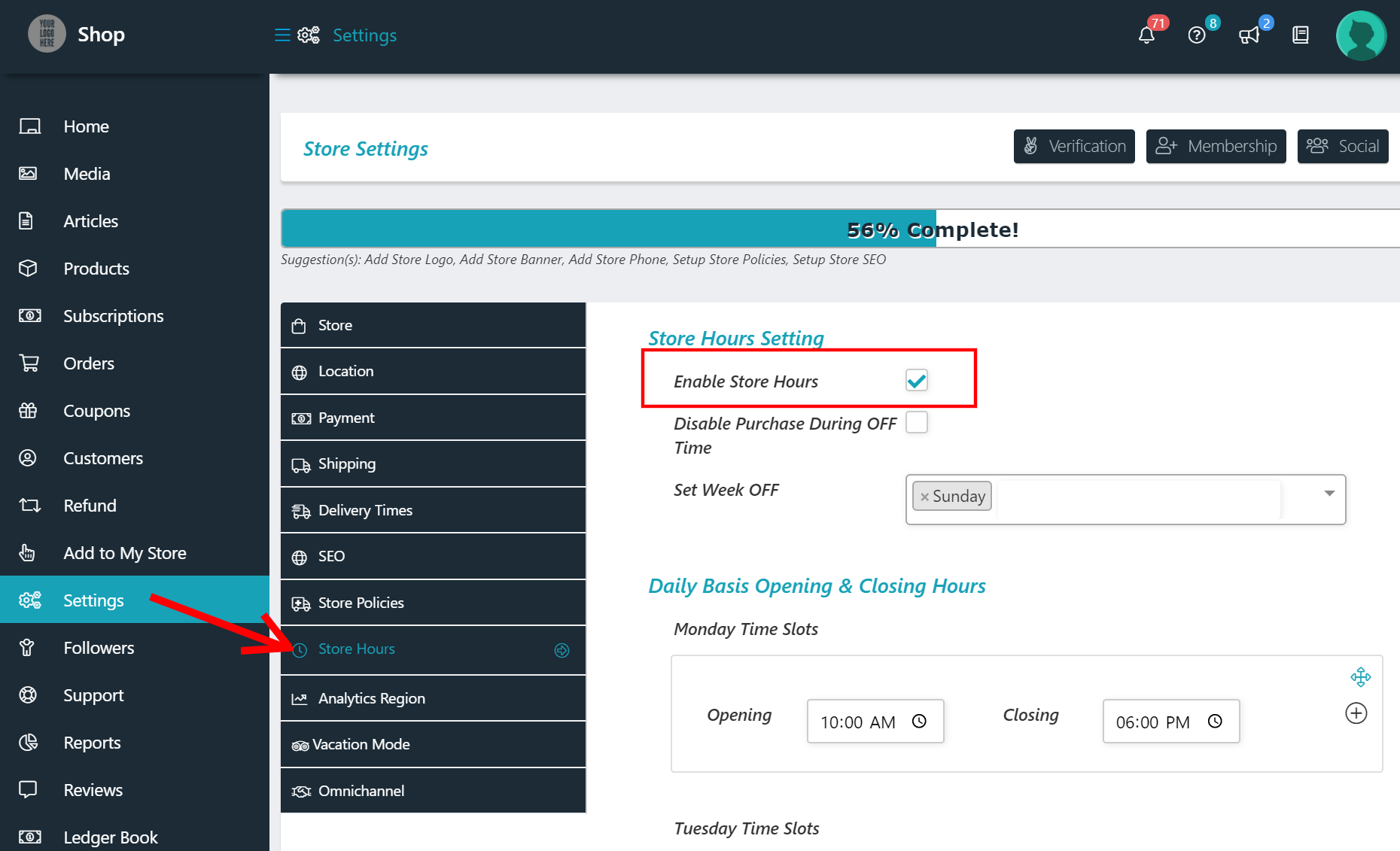Open the knowledge base book icon

tap(1301, 35)
